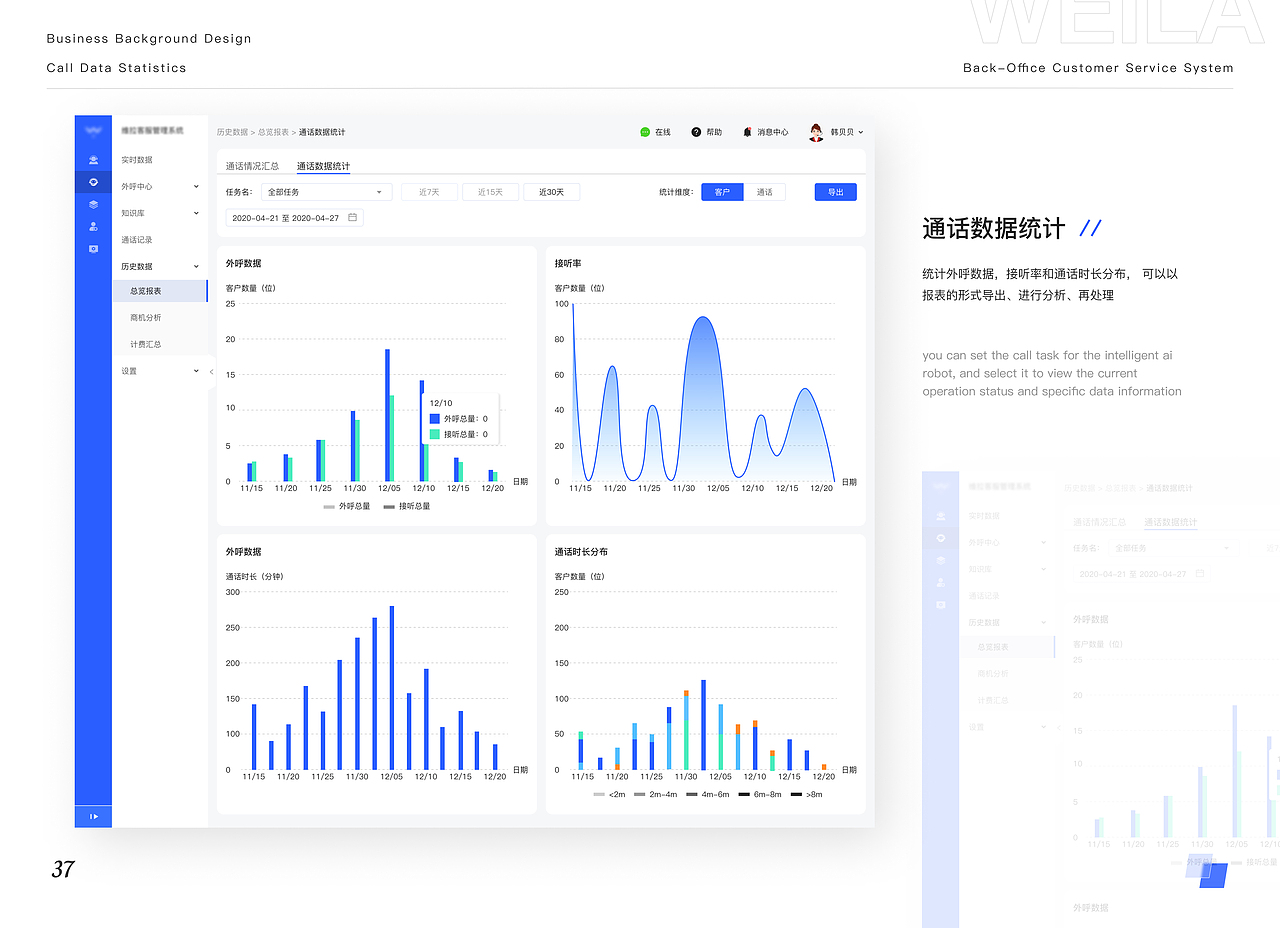The height and width of the screenshot is (928, 1280).
Task: Select 通话 statistics dimension
Action: tap(765, 192)
